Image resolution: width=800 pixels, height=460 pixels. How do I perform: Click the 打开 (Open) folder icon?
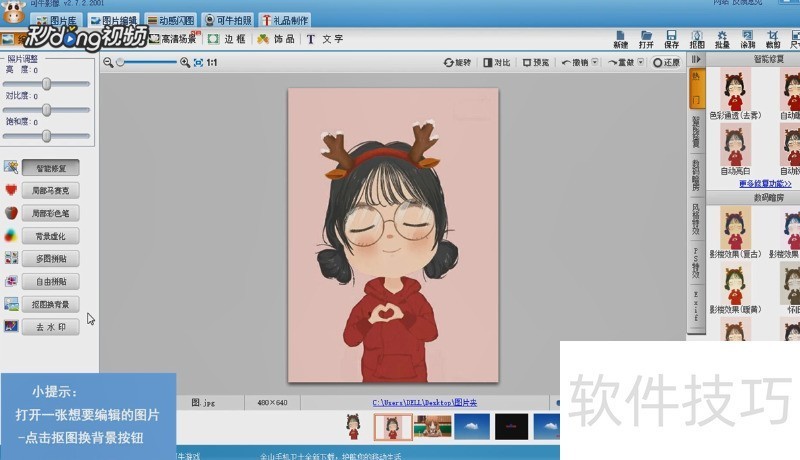646,39
